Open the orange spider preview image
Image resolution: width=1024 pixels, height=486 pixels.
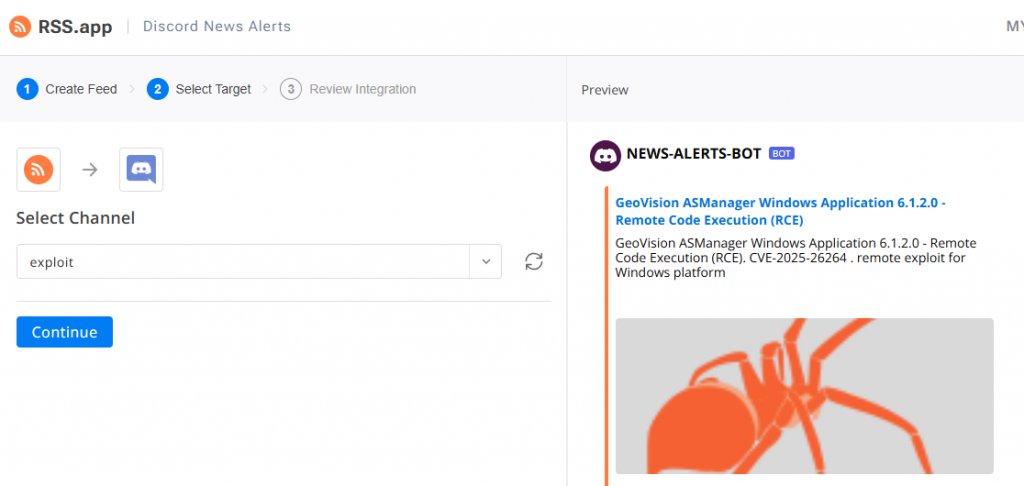(x=805, y=396)
